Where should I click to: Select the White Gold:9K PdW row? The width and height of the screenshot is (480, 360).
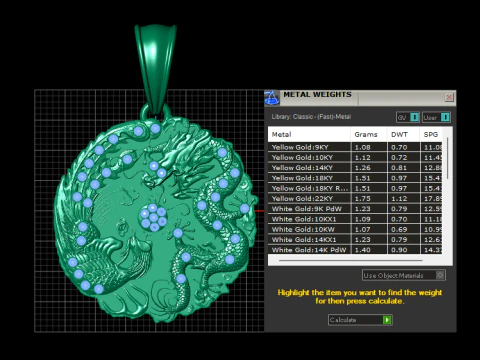[x=355, y=209]
